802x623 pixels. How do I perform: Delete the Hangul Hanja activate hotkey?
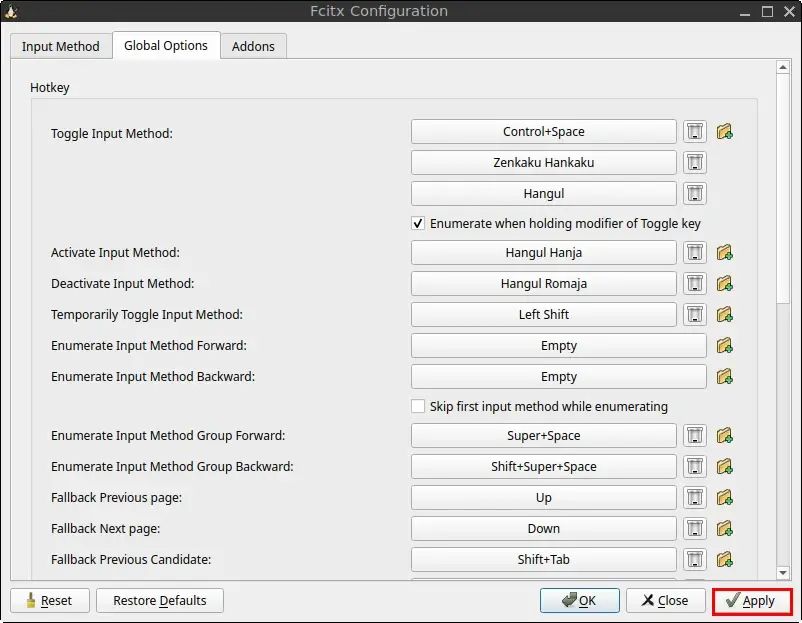point(695,253)
